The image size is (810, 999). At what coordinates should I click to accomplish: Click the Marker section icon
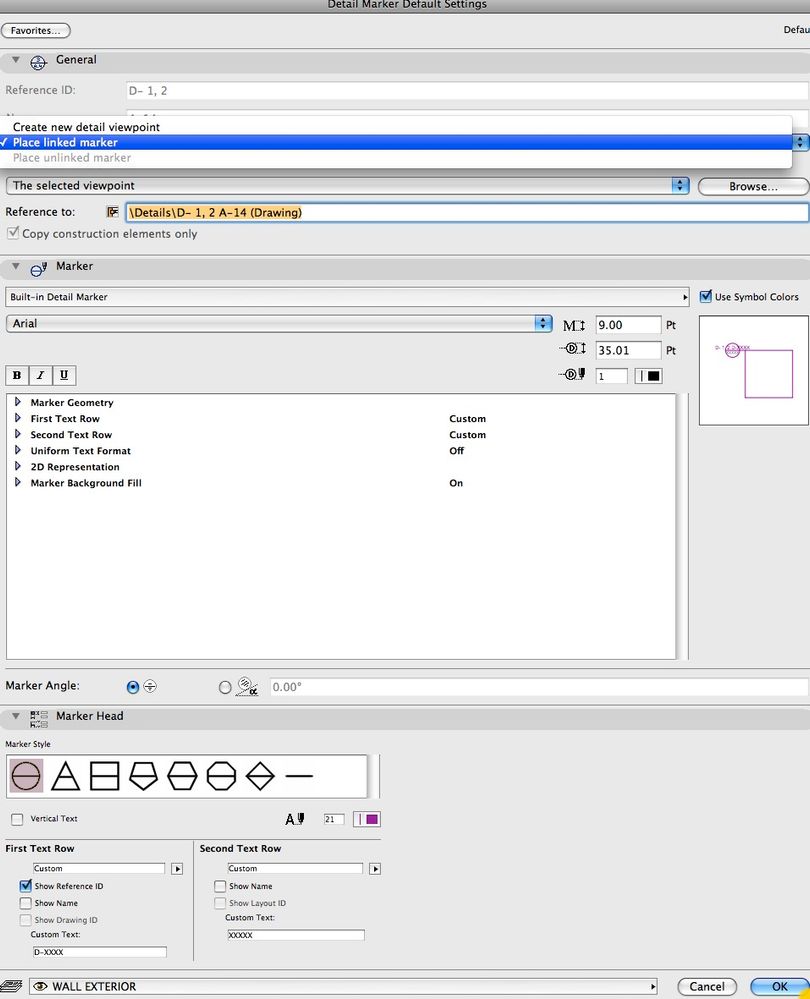pos(39,269)
